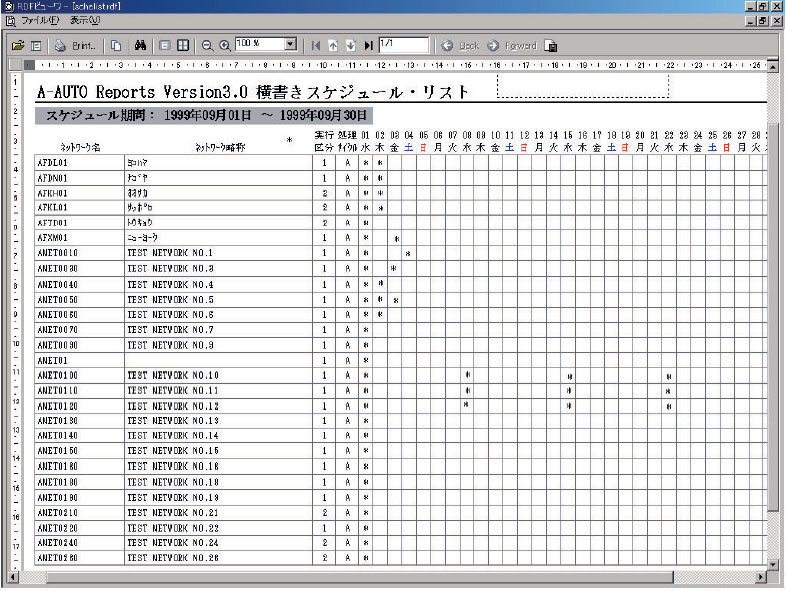Click the vertical scrollbar up arrow

[x=772, y=66]
